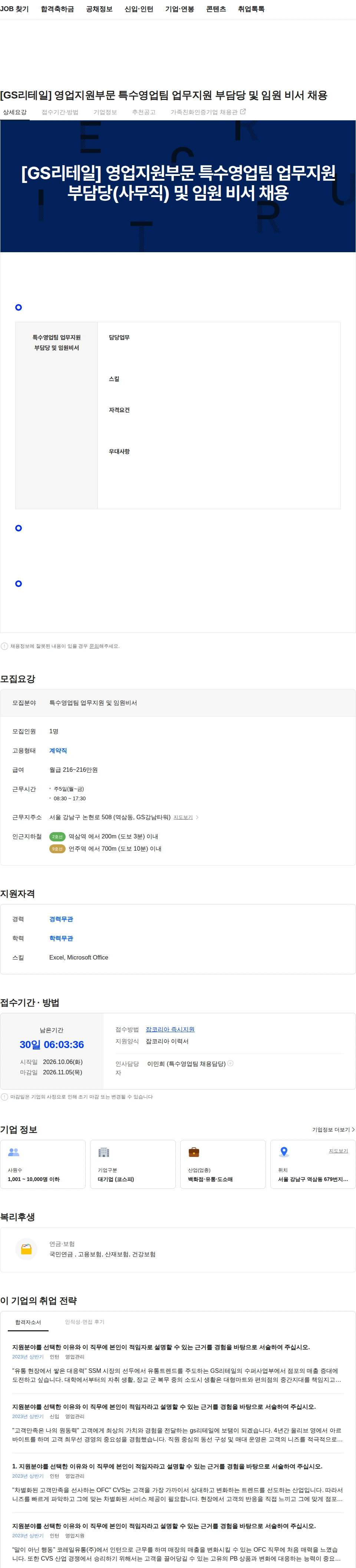Open 지도보기 next to 근무지주소
Viewport: 356px width, 1568px height.
tap(183, 817)
